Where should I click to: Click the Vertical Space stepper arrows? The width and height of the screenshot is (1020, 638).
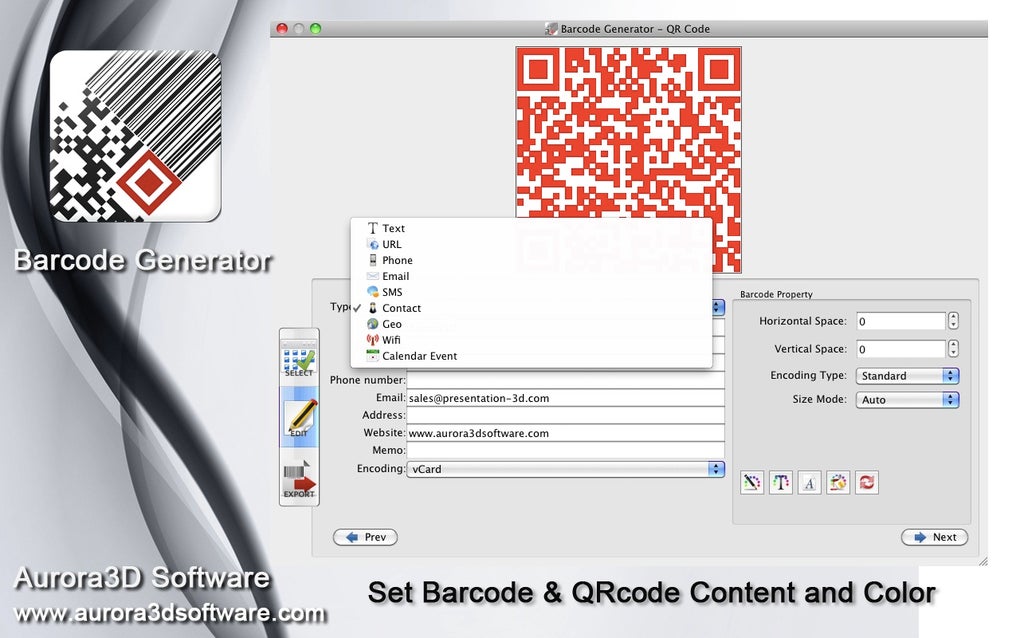[953, 349]
